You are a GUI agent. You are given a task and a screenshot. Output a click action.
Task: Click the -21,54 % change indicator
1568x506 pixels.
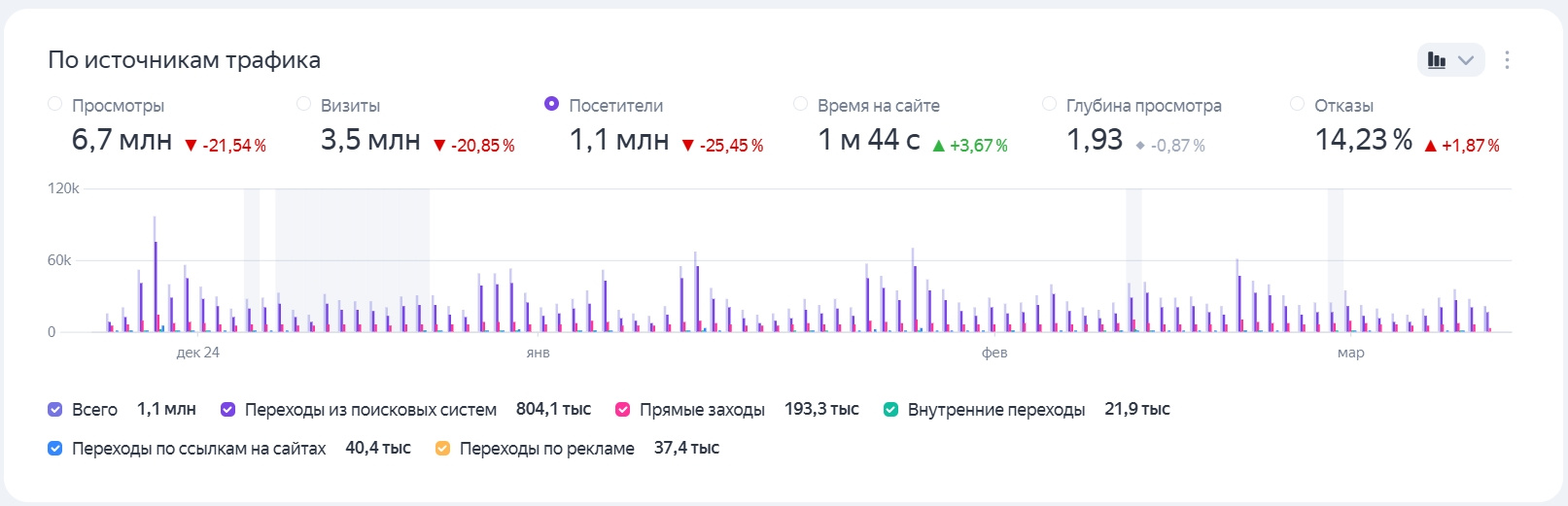[x=226, y=146]
